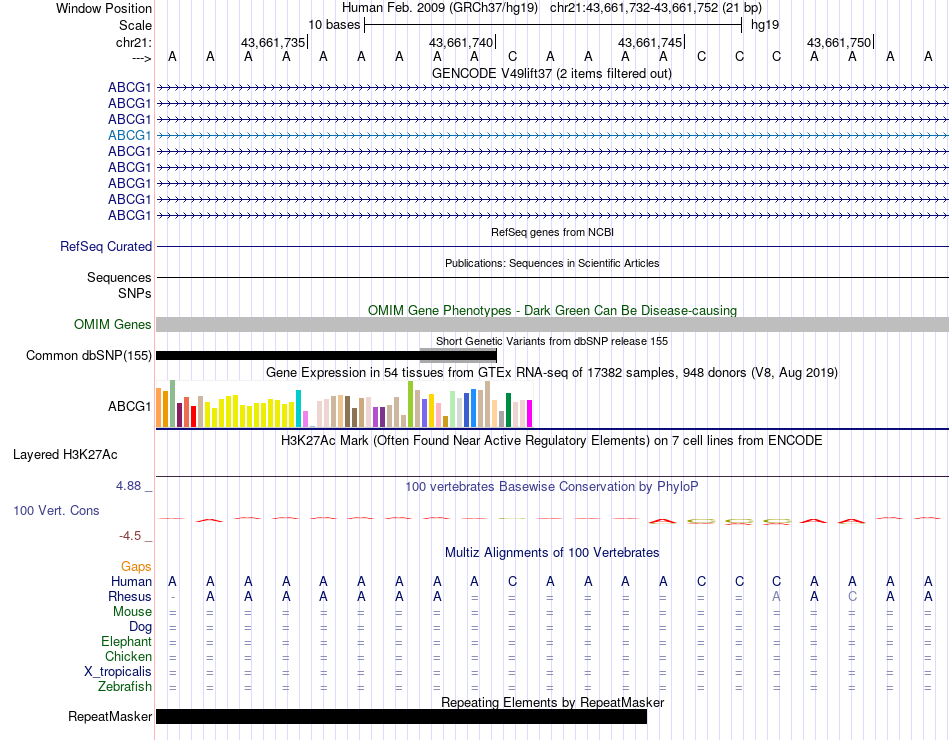Select the Chicken species row label

[128, 656]
